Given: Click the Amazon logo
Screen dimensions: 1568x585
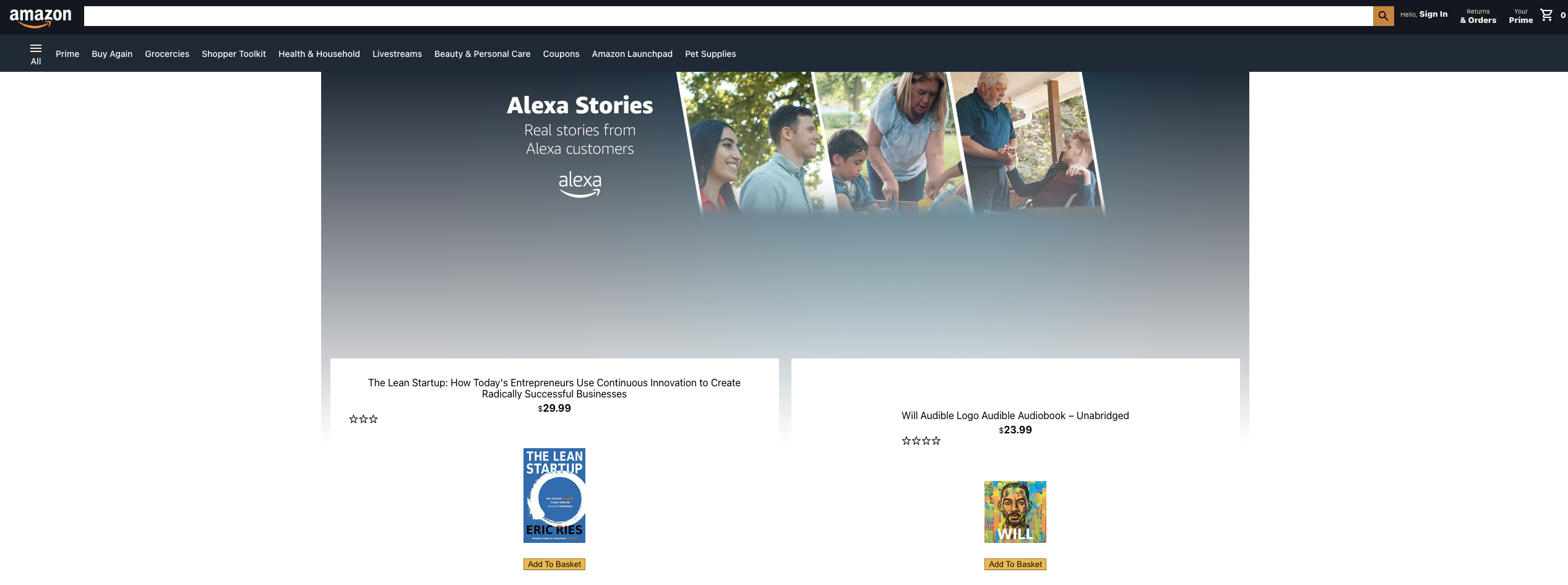Looking at the screenshot, I should pyautogui.click(x=40, y=18).
